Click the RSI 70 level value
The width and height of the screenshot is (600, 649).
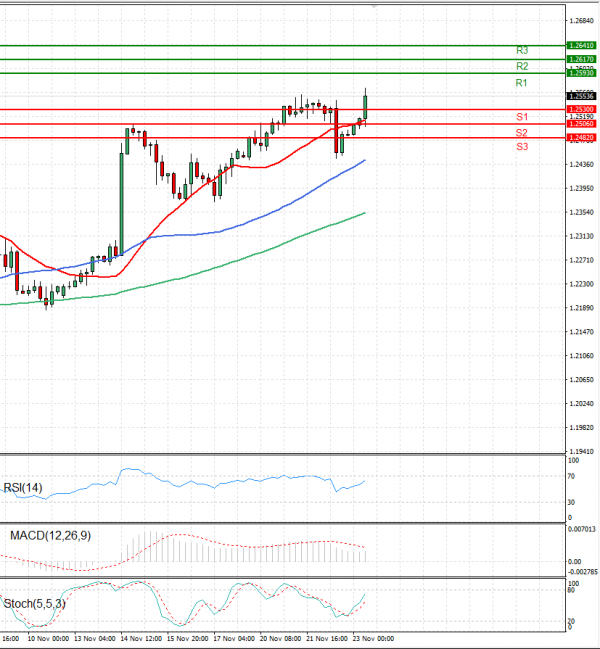pyautogui.click(x=571, y=476)
